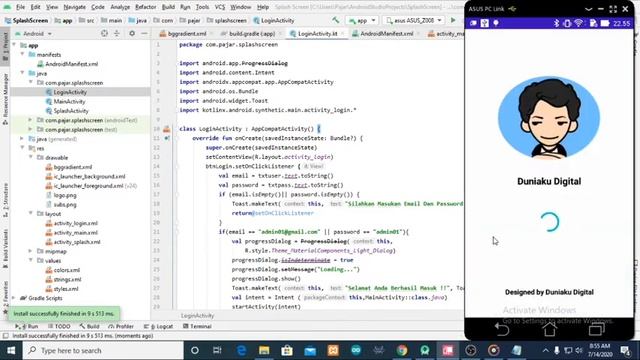Collapse the app module tree node
Image resolution: width=640 pixels, height=360 pixels.
(x=14, y=45)
